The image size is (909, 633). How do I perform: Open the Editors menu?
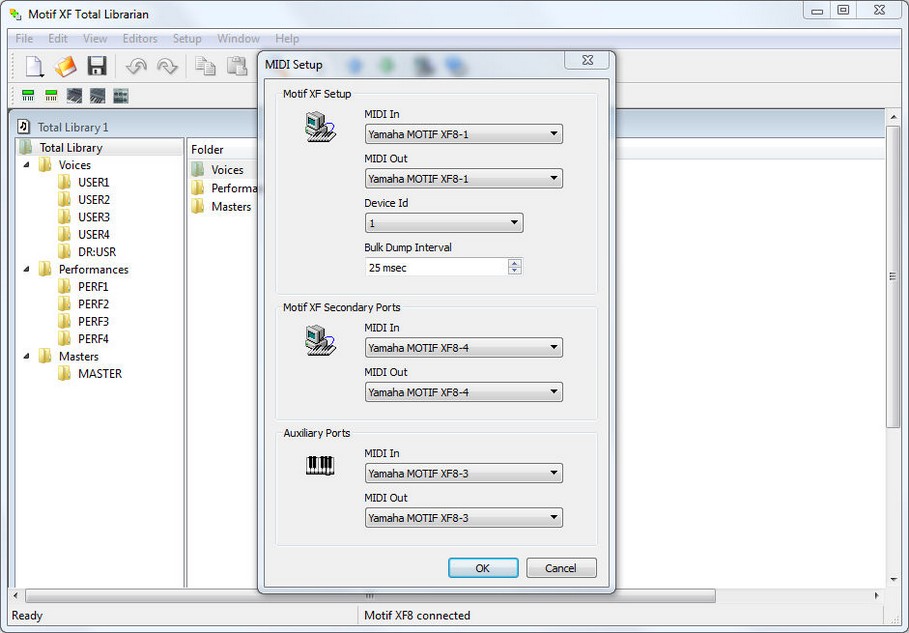point(140,38)
